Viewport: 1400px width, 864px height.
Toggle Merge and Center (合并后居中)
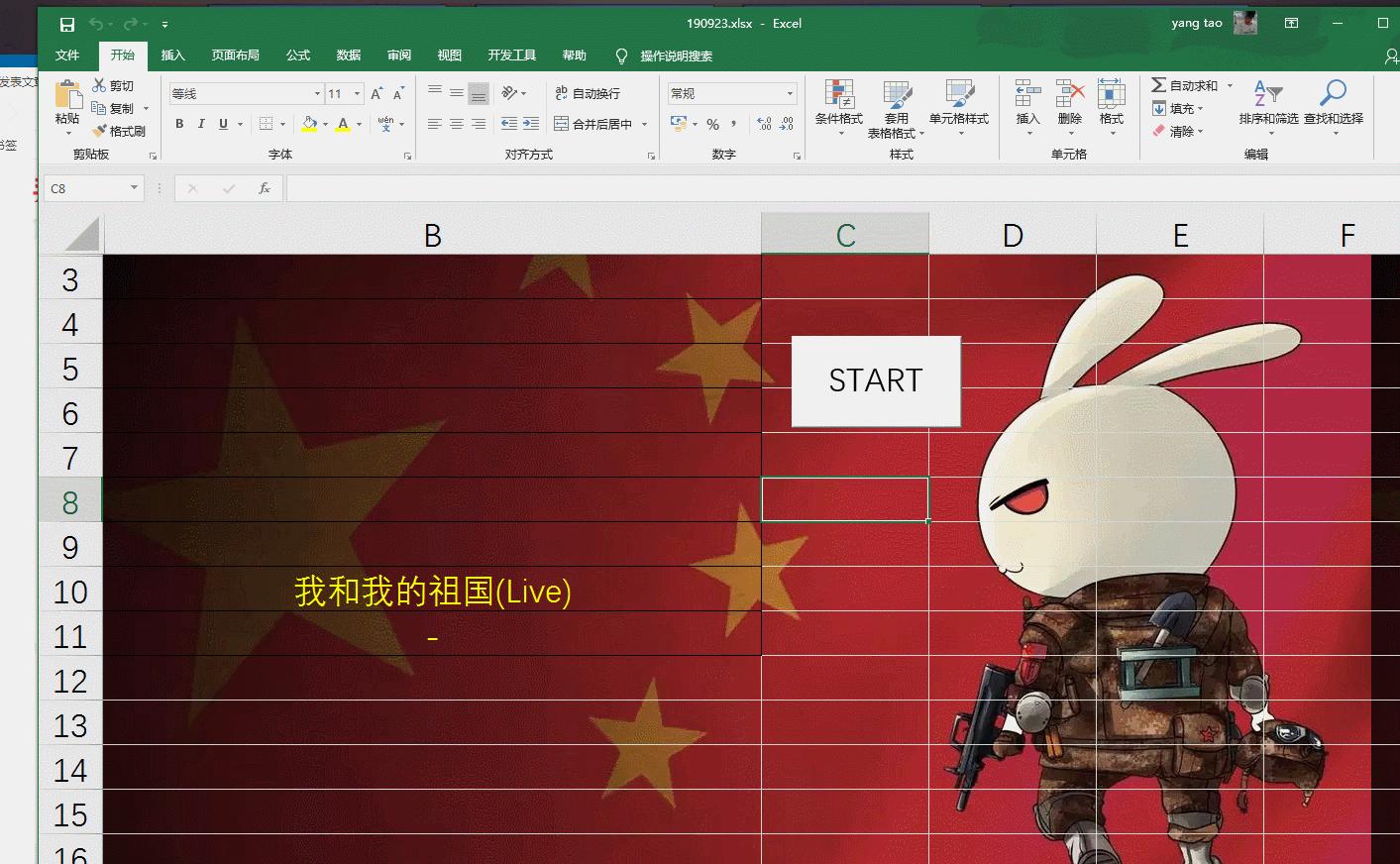click(x=592, y=124)
